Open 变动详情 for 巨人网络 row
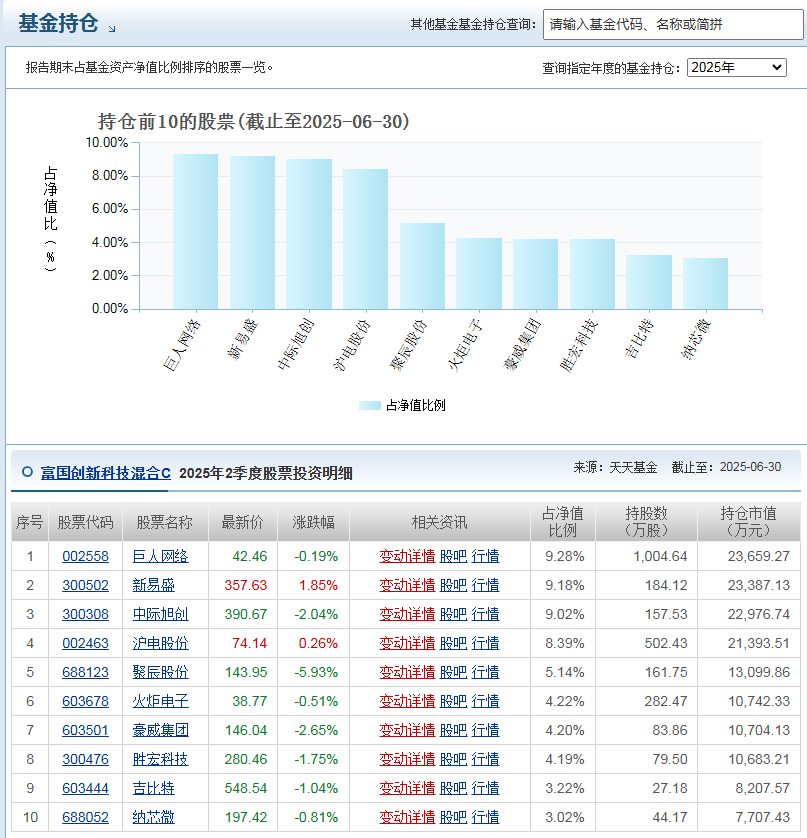Image resolution: width=807 pixels, height=838 pixels. point(407,556)
